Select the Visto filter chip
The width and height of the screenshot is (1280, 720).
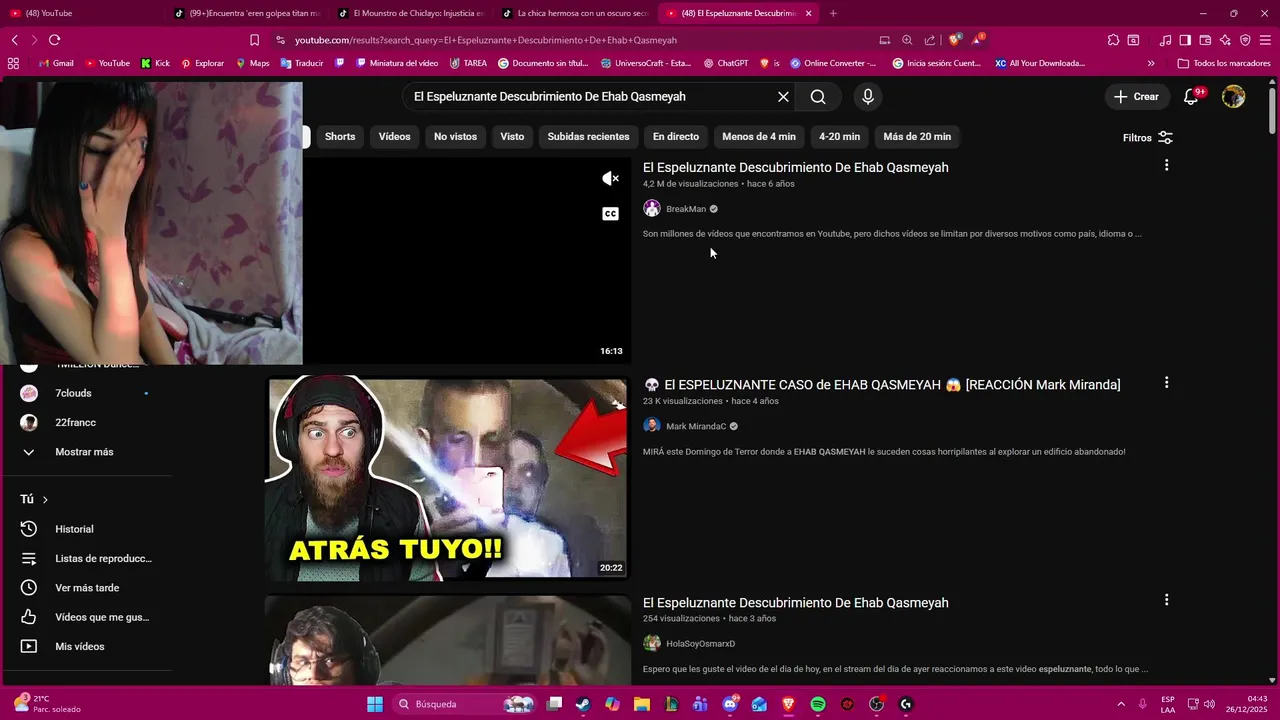[512, 136]
